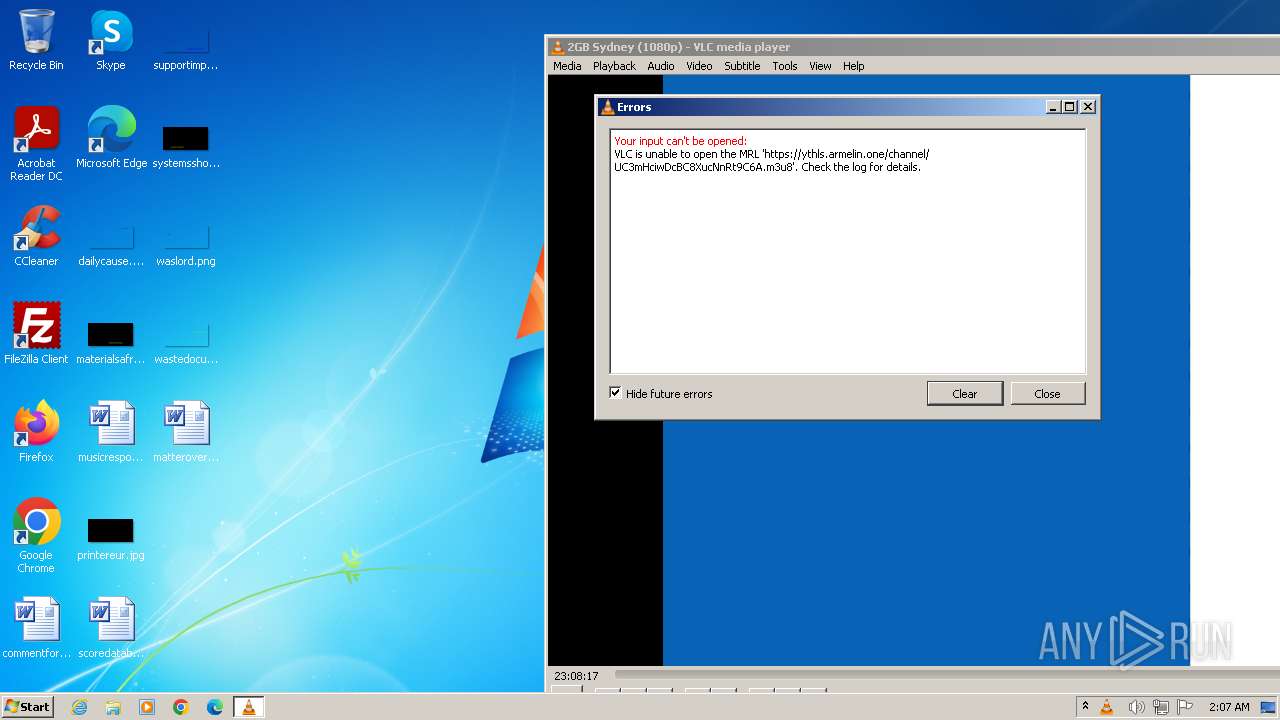Launch Microsoft Edge desktop shortcut
This screenshot has width=1280, height=720.
click(111, 138)
